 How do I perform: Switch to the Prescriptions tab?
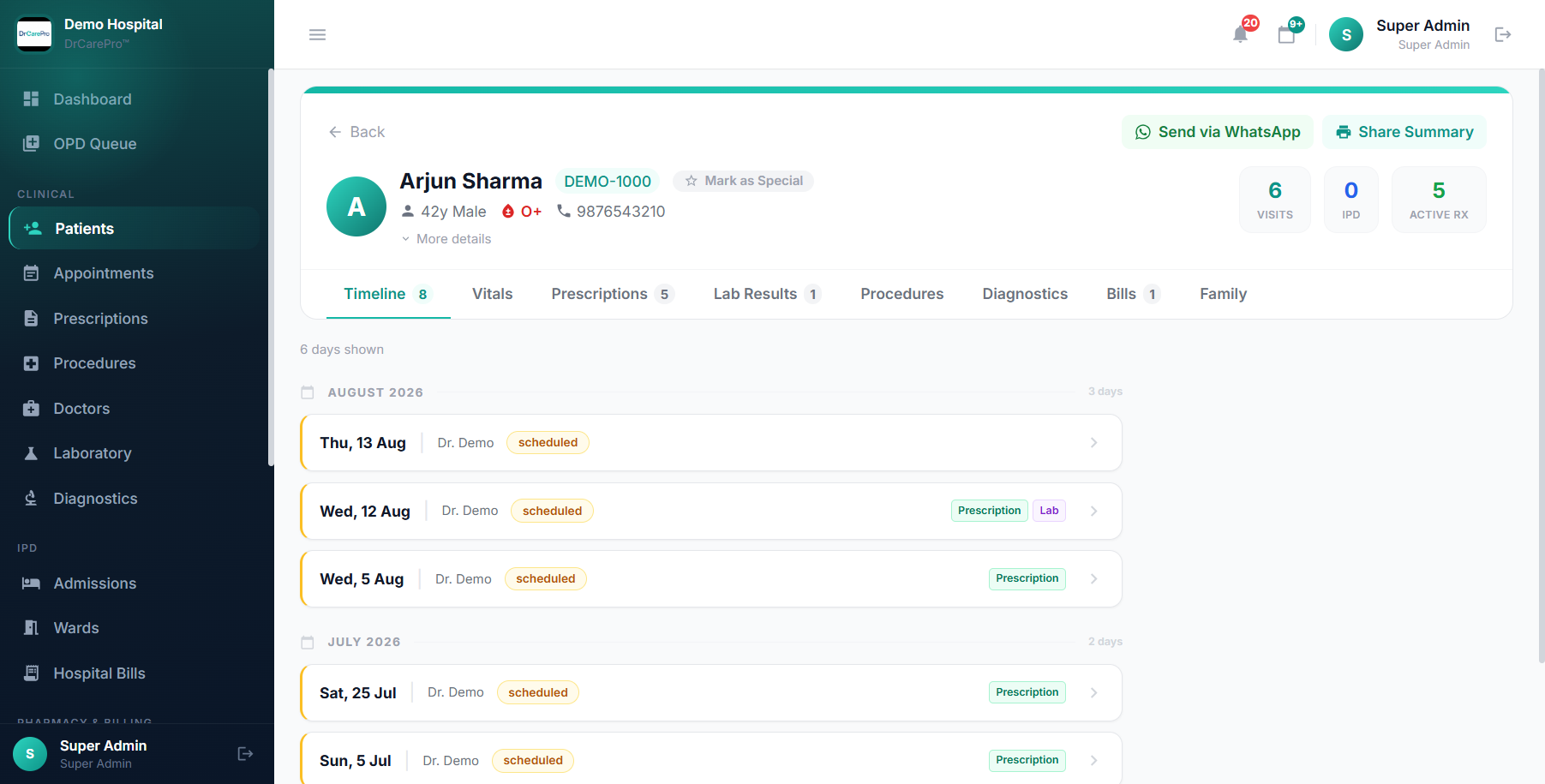(x=613, y=294)
